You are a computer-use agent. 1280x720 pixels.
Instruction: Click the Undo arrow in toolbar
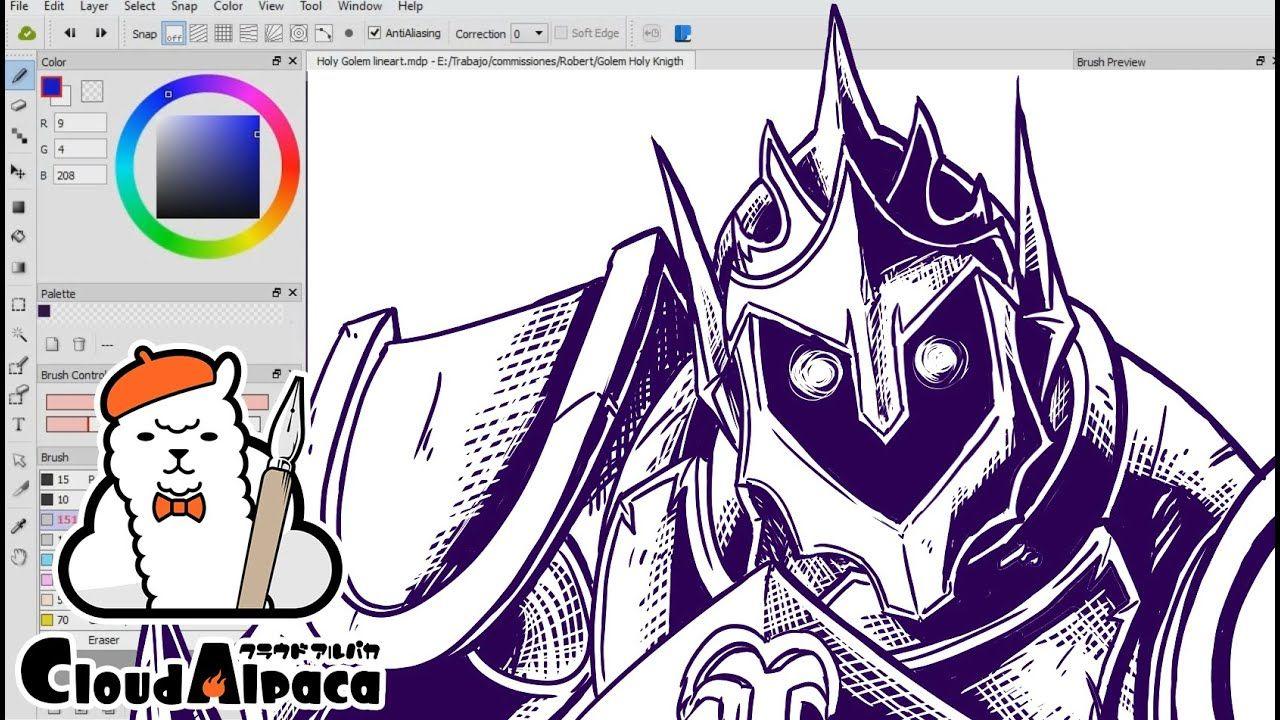pos(70,33)
